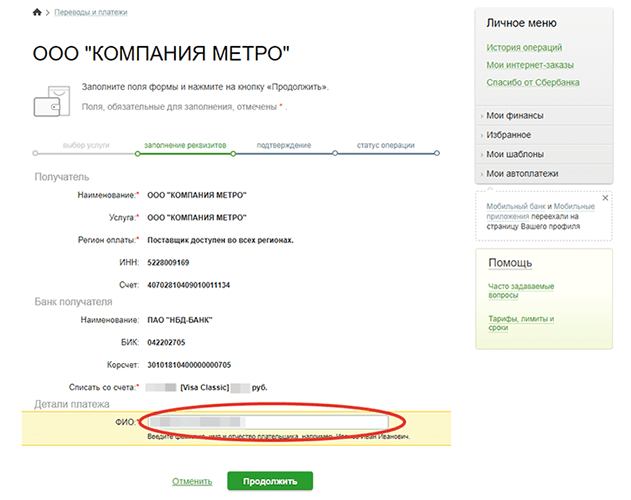Open the Мобильные приложения link
Image resolution: width=631 pixels, height=500 pixels.
click(x=540, y=211)
